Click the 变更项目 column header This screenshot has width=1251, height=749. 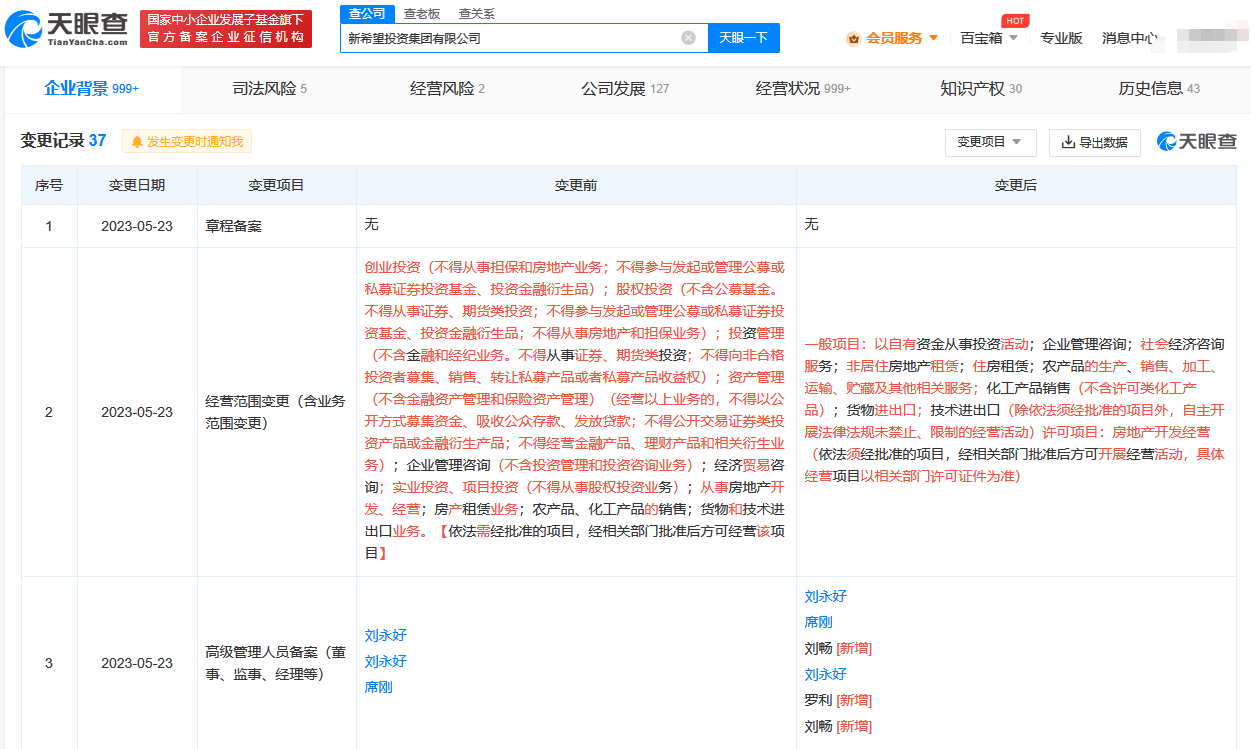[x=277, y=185]
